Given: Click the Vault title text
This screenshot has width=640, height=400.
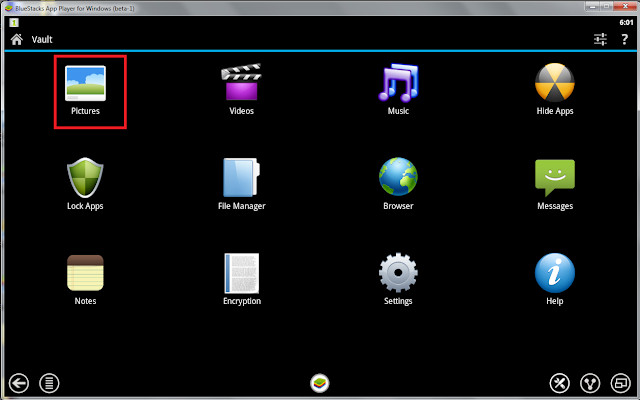Looking at the screenshot, I should click(42, 40).
